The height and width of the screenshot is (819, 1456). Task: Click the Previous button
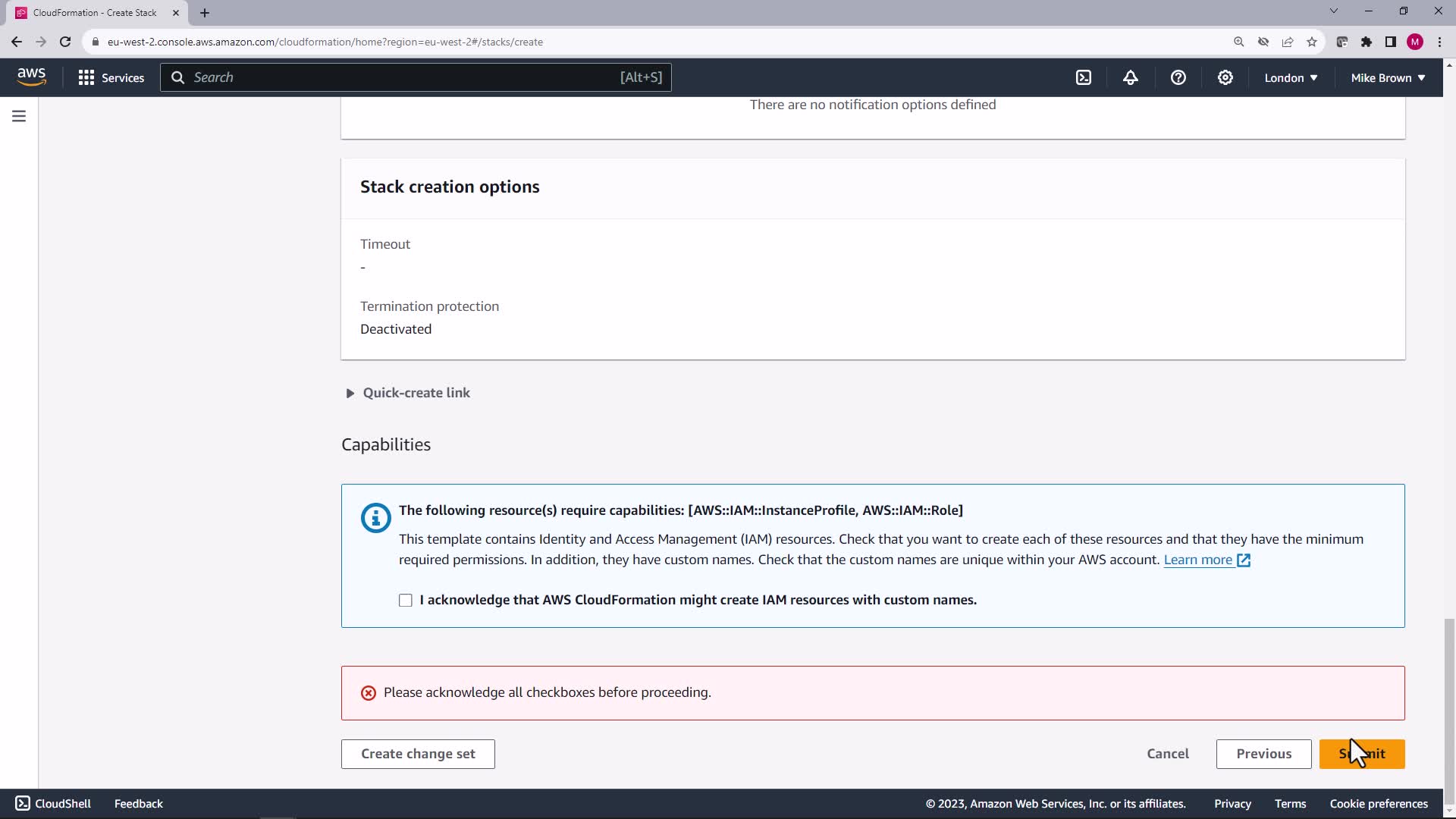point(1263,754)
